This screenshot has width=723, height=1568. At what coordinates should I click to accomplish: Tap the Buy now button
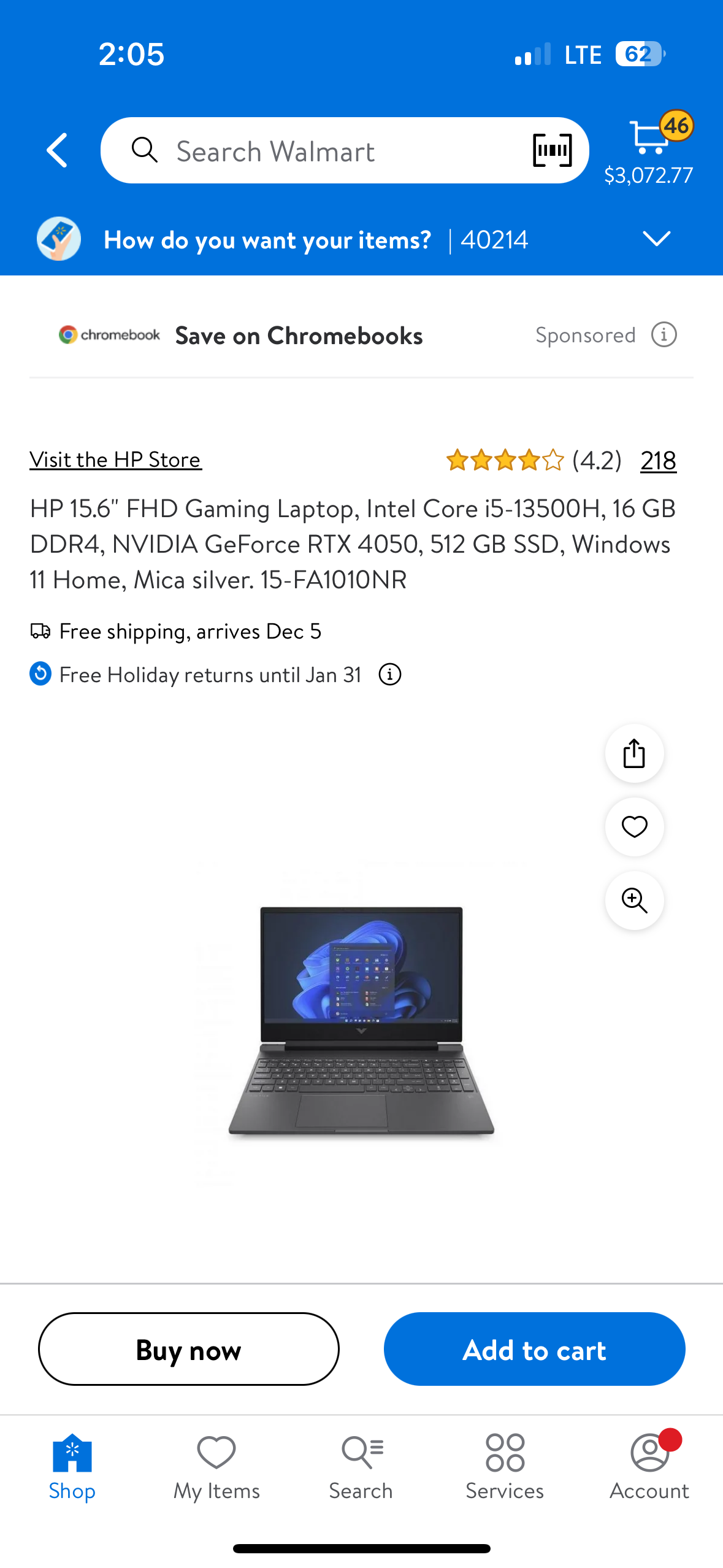tap(189, 1349)
